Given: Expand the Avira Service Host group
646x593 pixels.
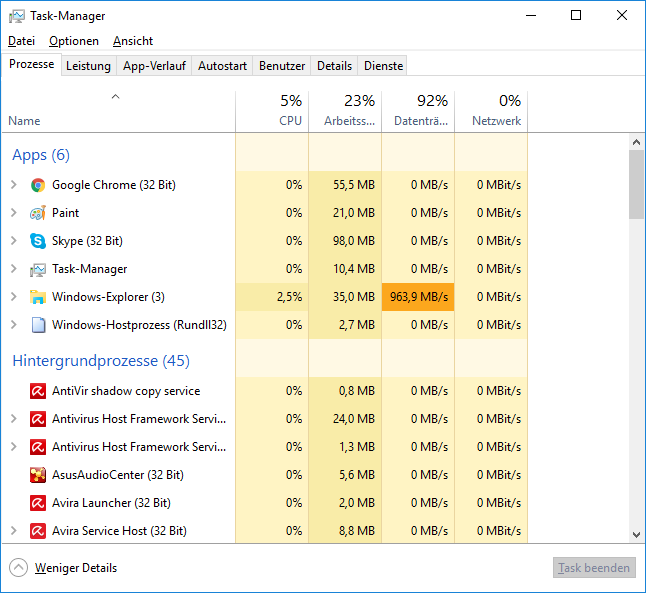Looking at the screenshot, I should (14, 531).
